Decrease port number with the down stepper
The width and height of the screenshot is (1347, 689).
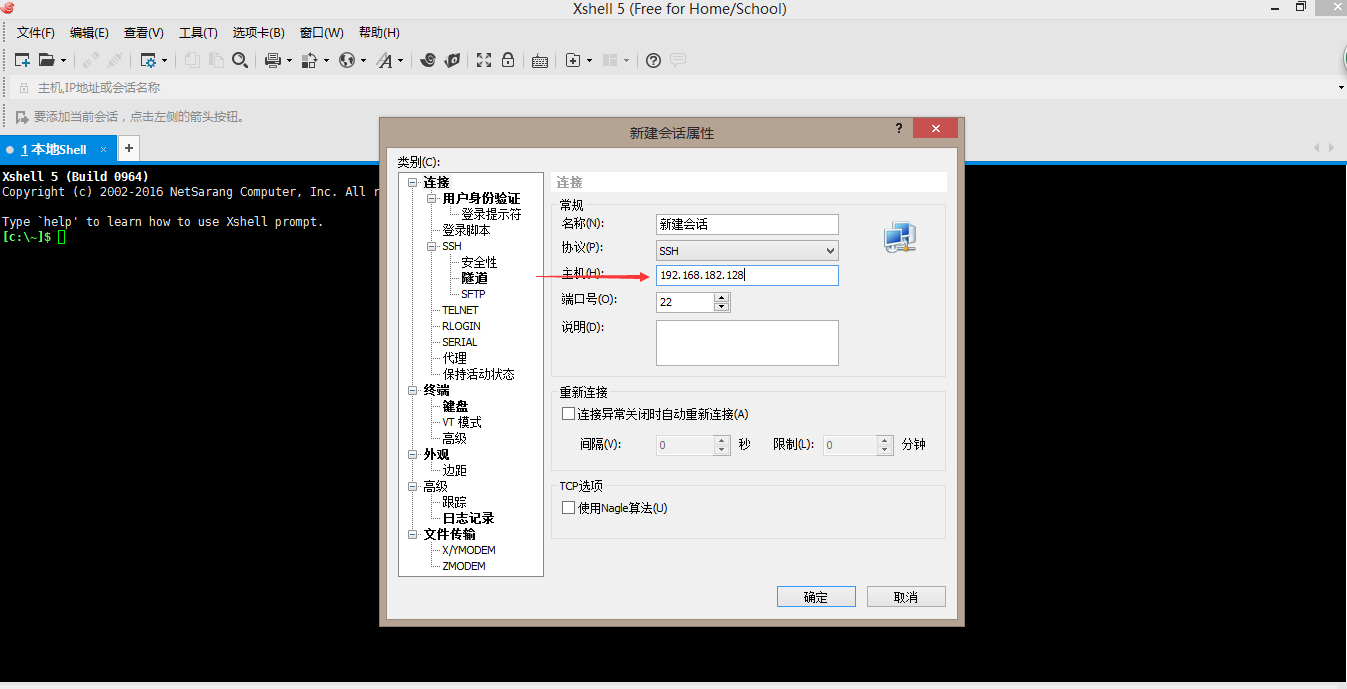[722, 306]
